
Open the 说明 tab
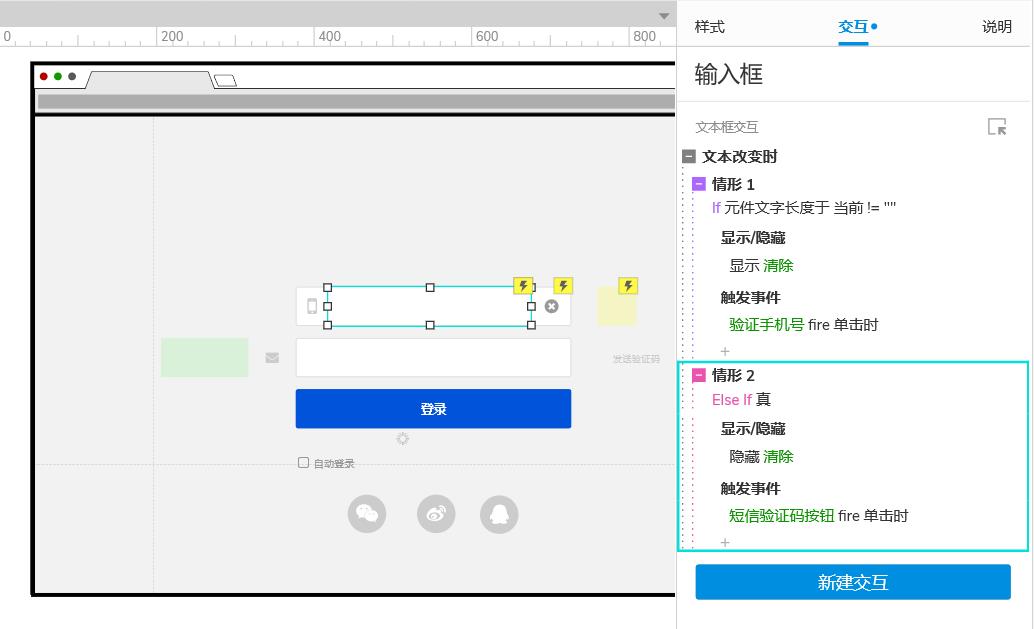(x=996, y=27)
